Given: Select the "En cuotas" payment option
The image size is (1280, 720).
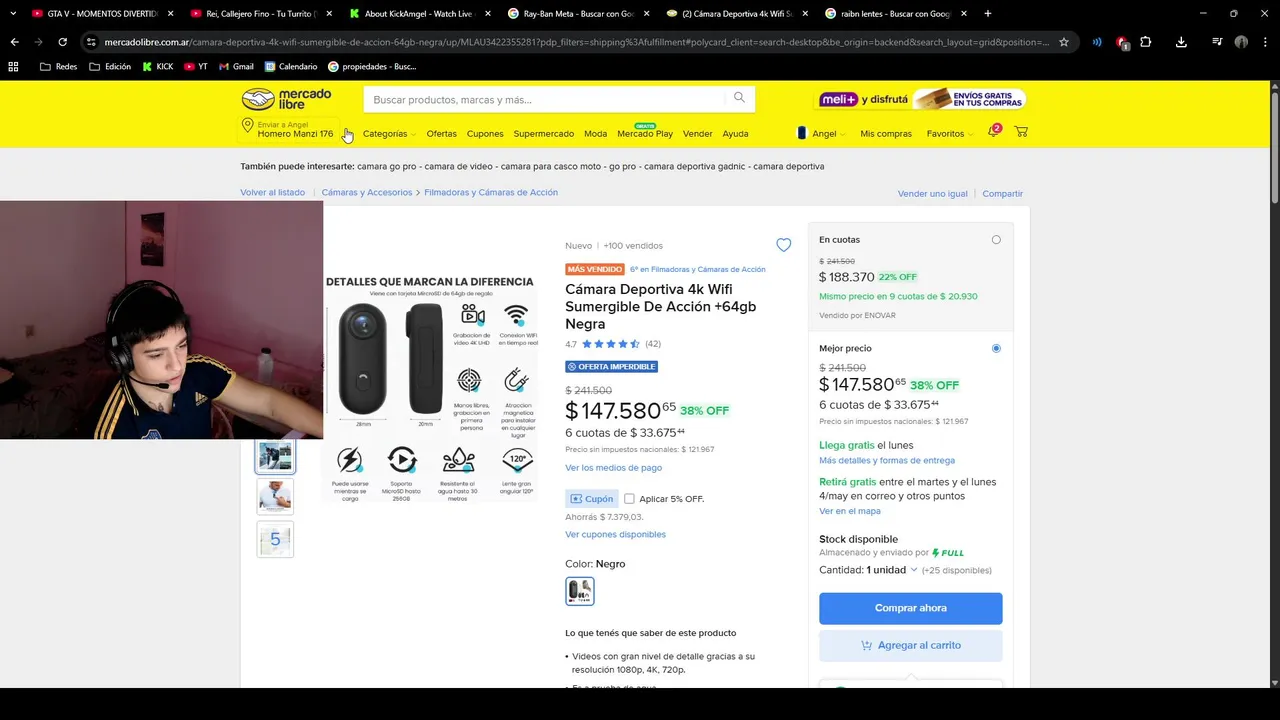Looking at the screenshot, I should (996, 240).
